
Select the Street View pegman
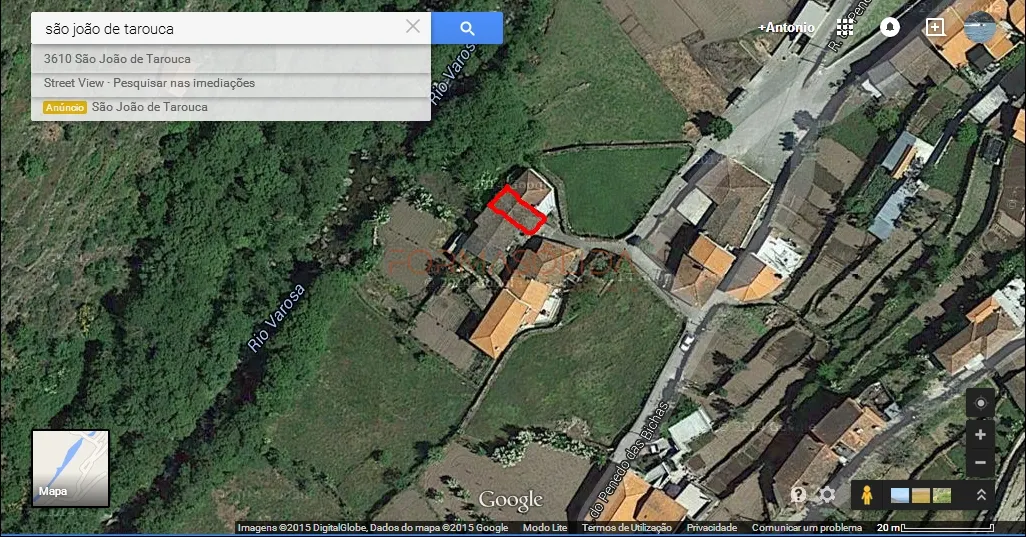click(x=866, y=495)
